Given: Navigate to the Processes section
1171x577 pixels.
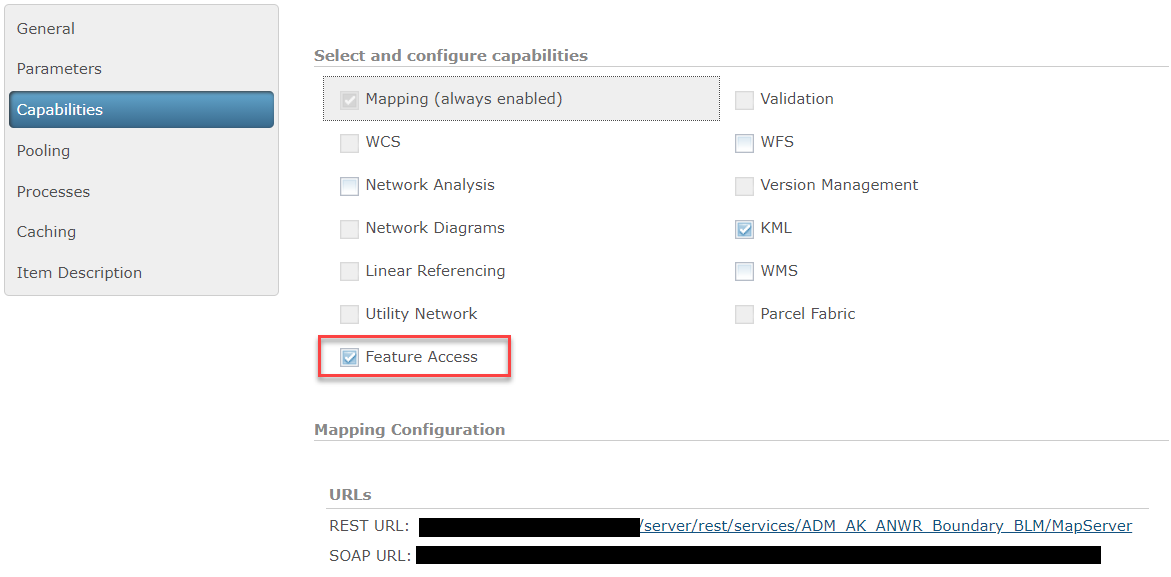Looking at the screenshot, I should tap(52, 191).
